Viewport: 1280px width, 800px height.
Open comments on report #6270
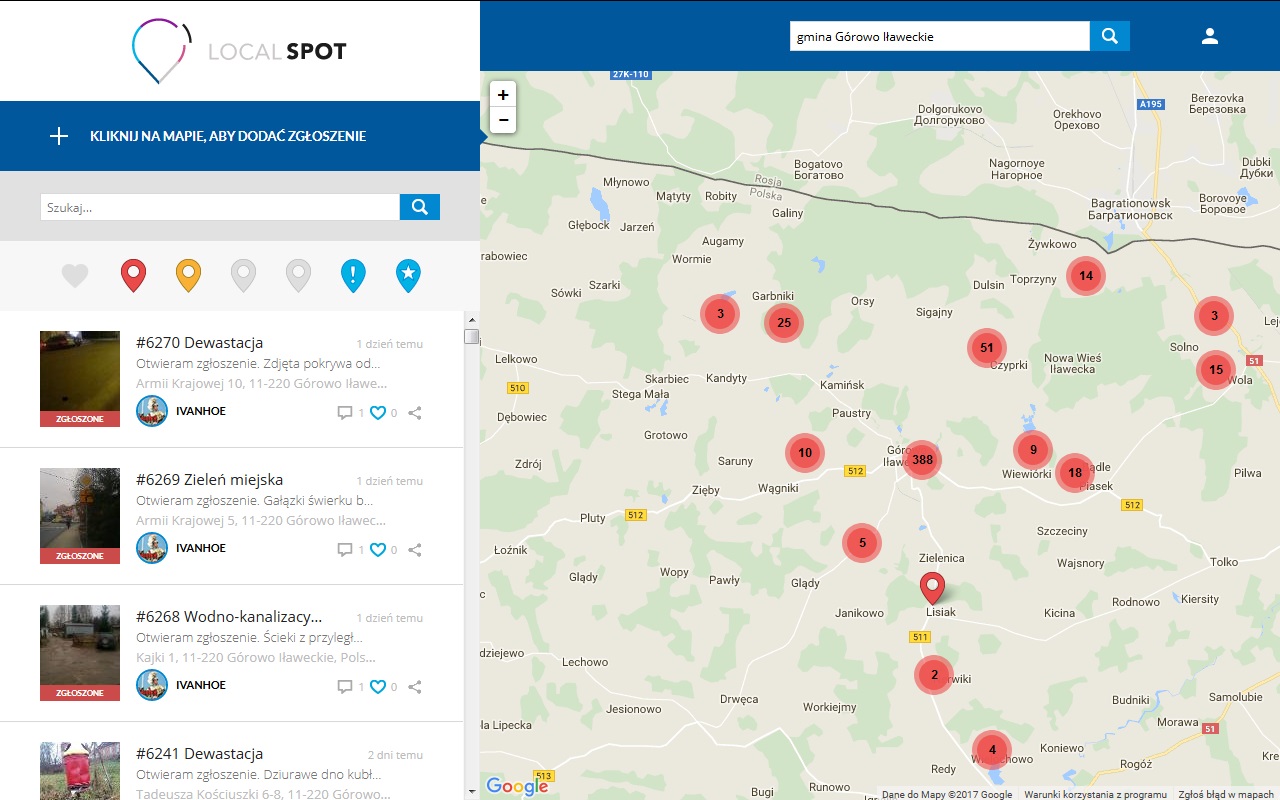[x=345, y=413]
